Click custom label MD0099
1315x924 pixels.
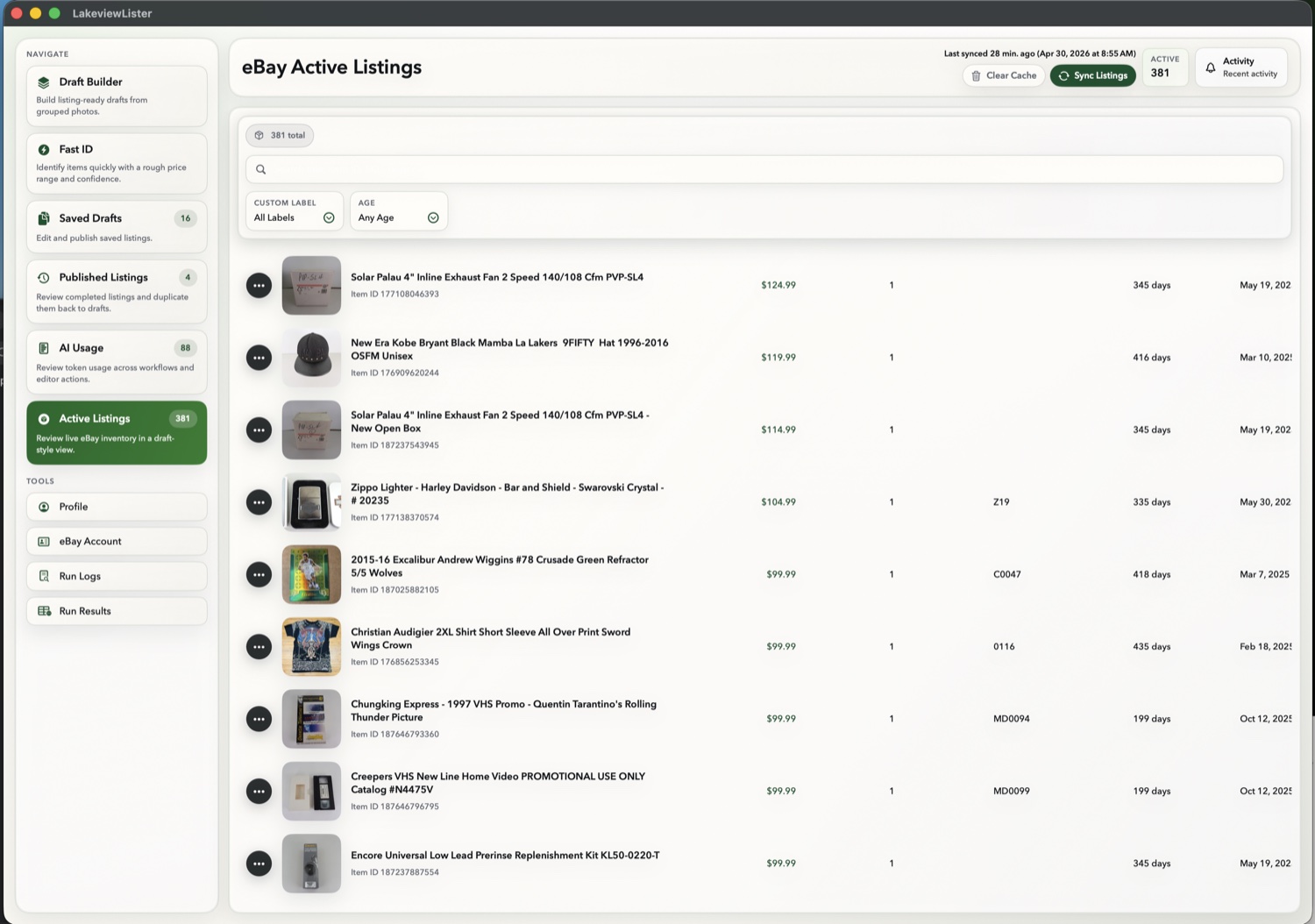tap(1011, 792)
